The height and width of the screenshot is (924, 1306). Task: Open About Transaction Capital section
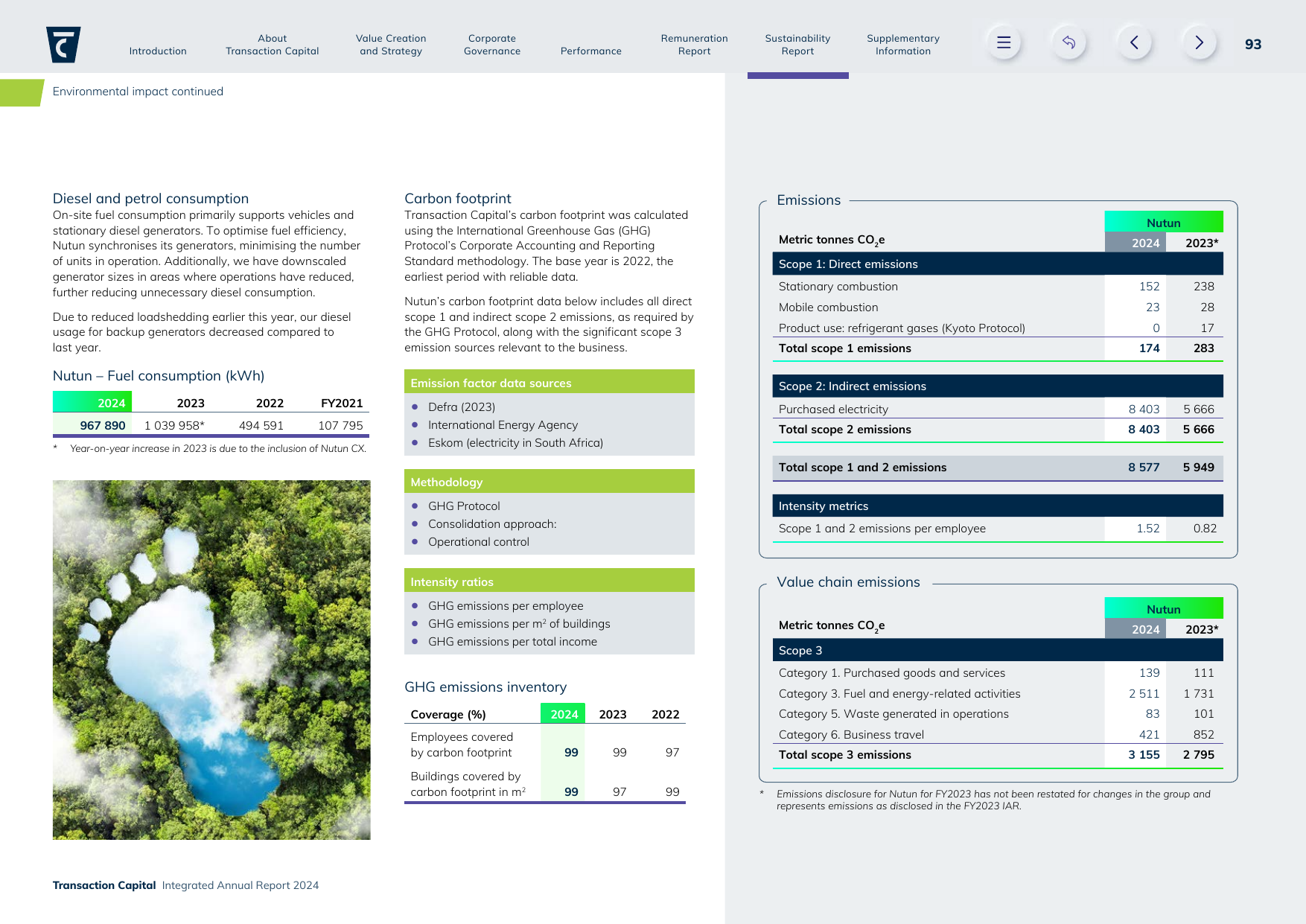(x=273, y=45)
